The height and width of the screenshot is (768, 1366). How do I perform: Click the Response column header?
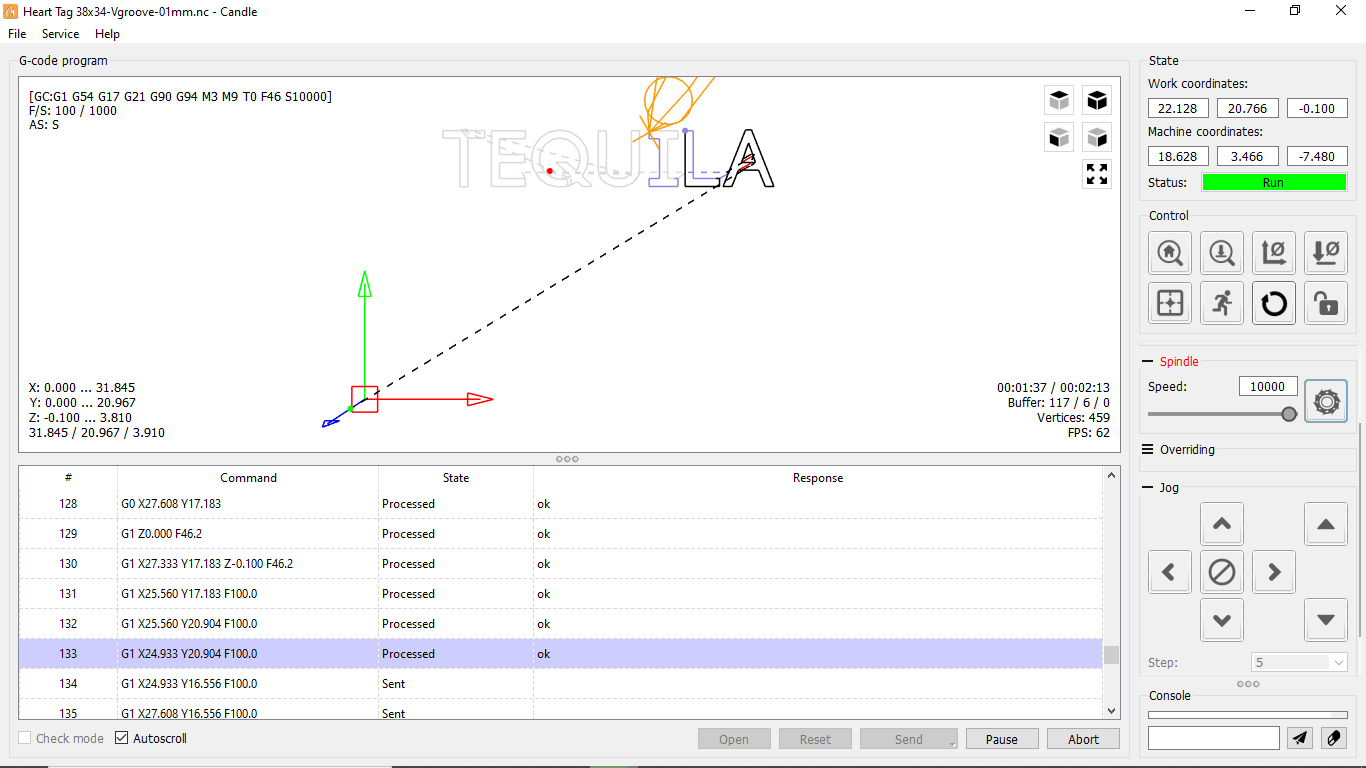818,478
